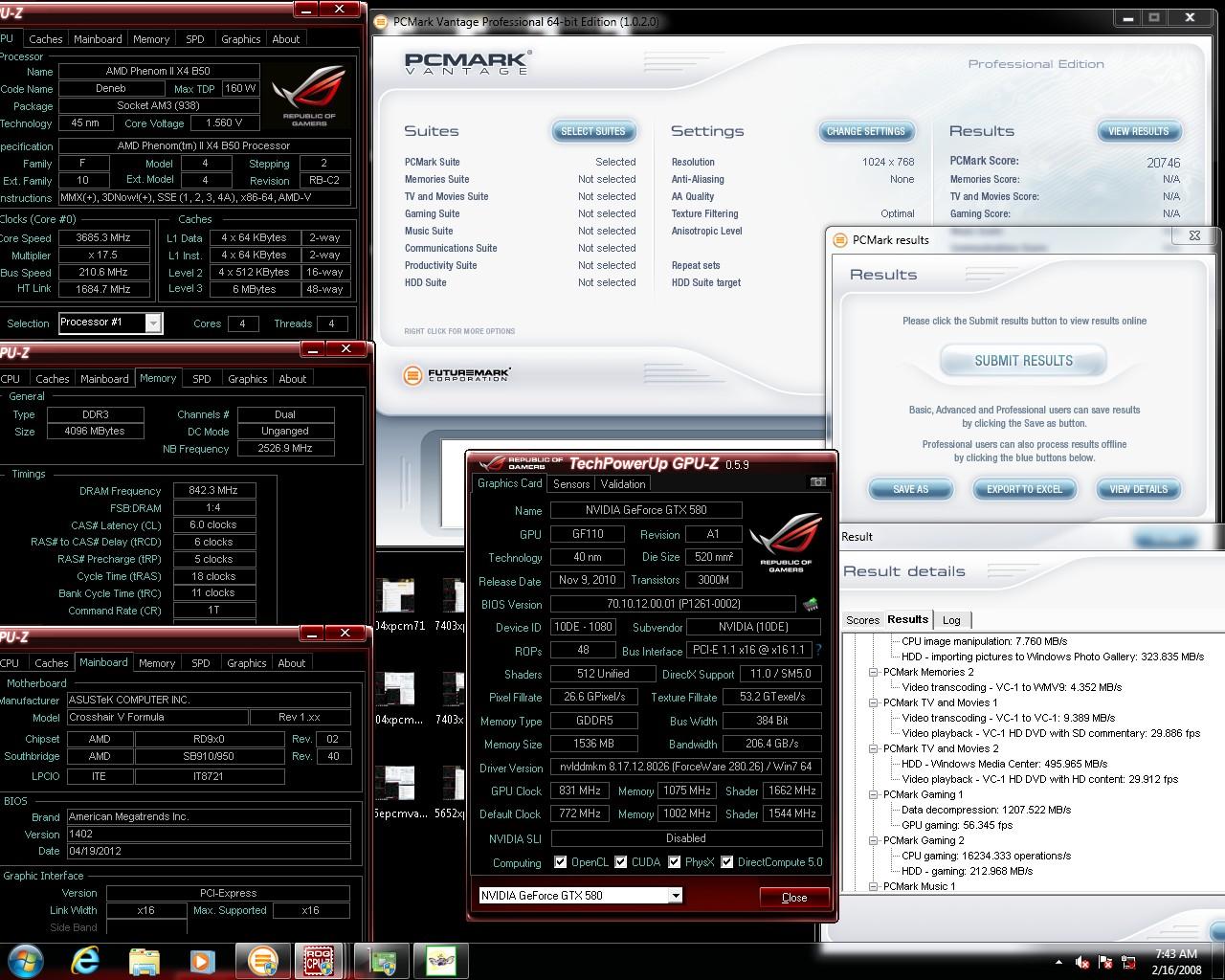The image size is (1225, 980).
Task: Open SPD tab in CPU-Z Memory window
Action: click(x=202, y=379)
